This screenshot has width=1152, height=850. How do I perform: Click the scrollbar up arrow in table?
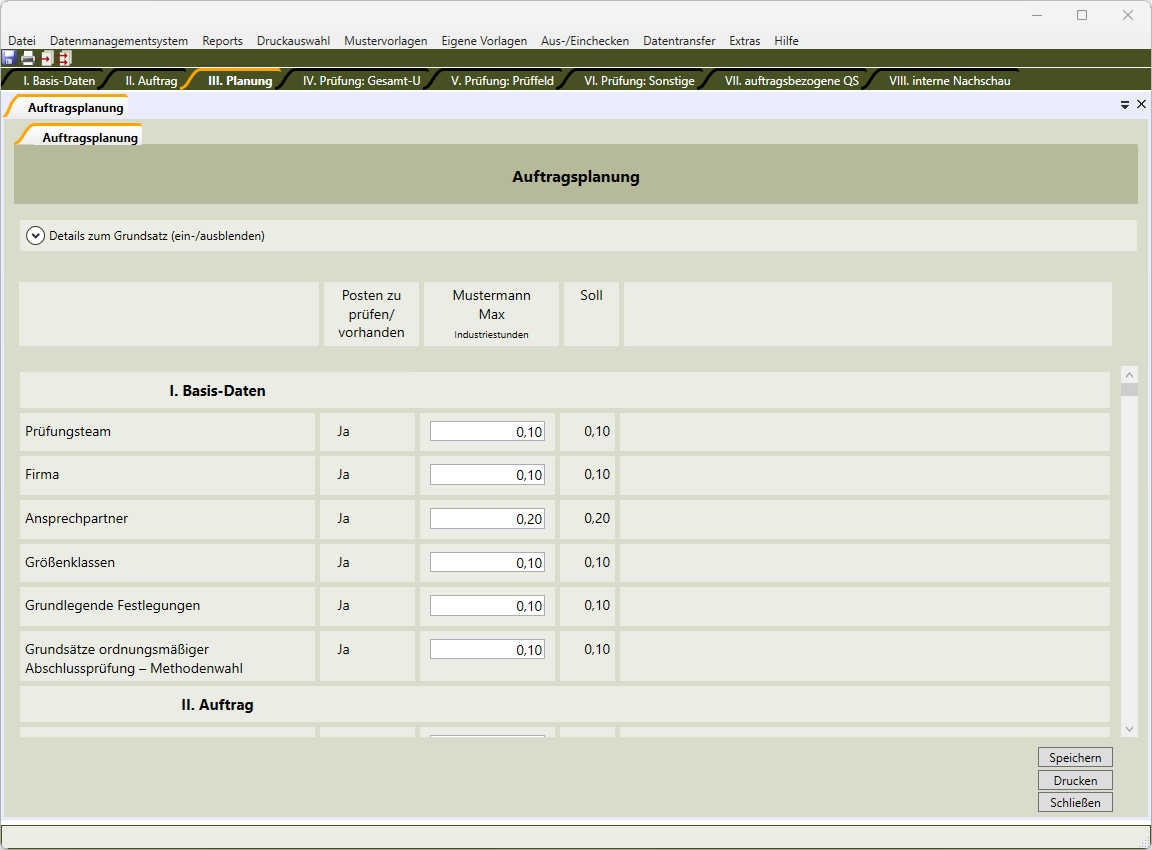click(1129, 375)
